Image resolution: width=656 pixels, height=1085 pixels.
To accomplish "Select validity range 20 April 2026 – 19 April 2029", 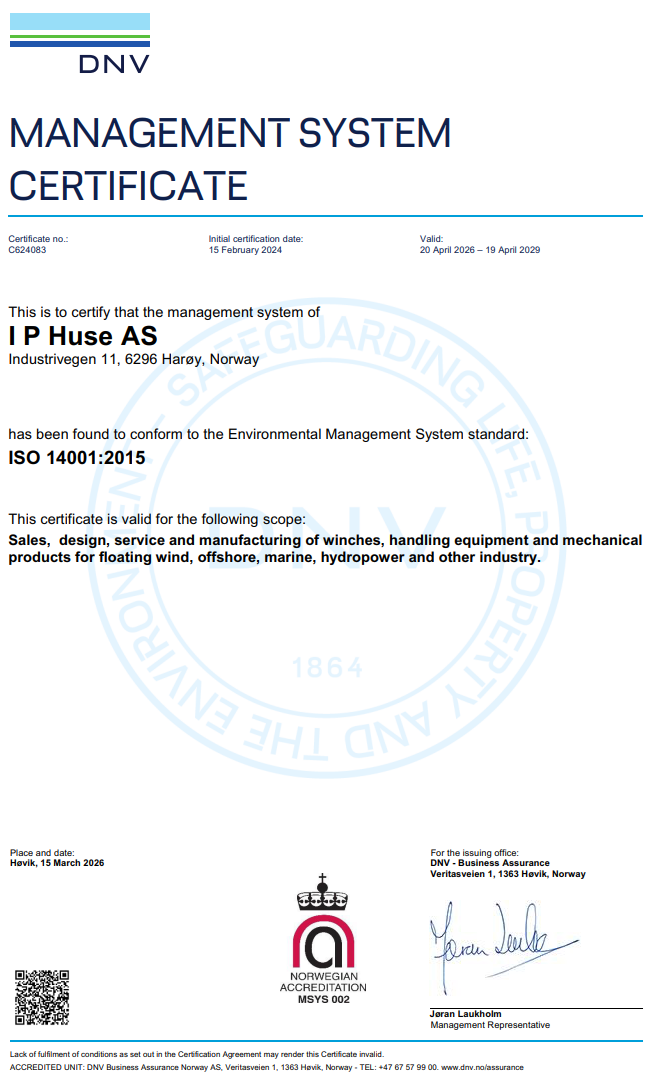I will click(480, 250).
